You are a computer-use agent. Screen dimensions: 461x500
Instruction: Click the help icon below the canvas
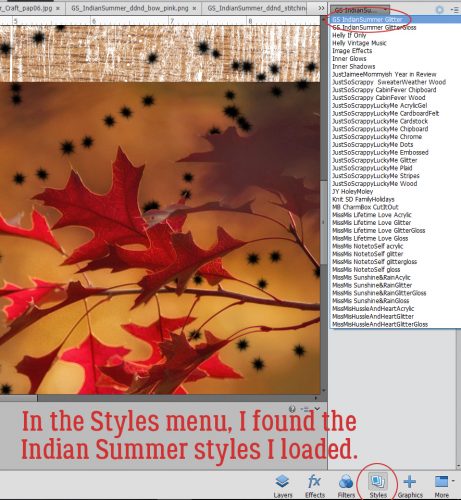(292, 409)
